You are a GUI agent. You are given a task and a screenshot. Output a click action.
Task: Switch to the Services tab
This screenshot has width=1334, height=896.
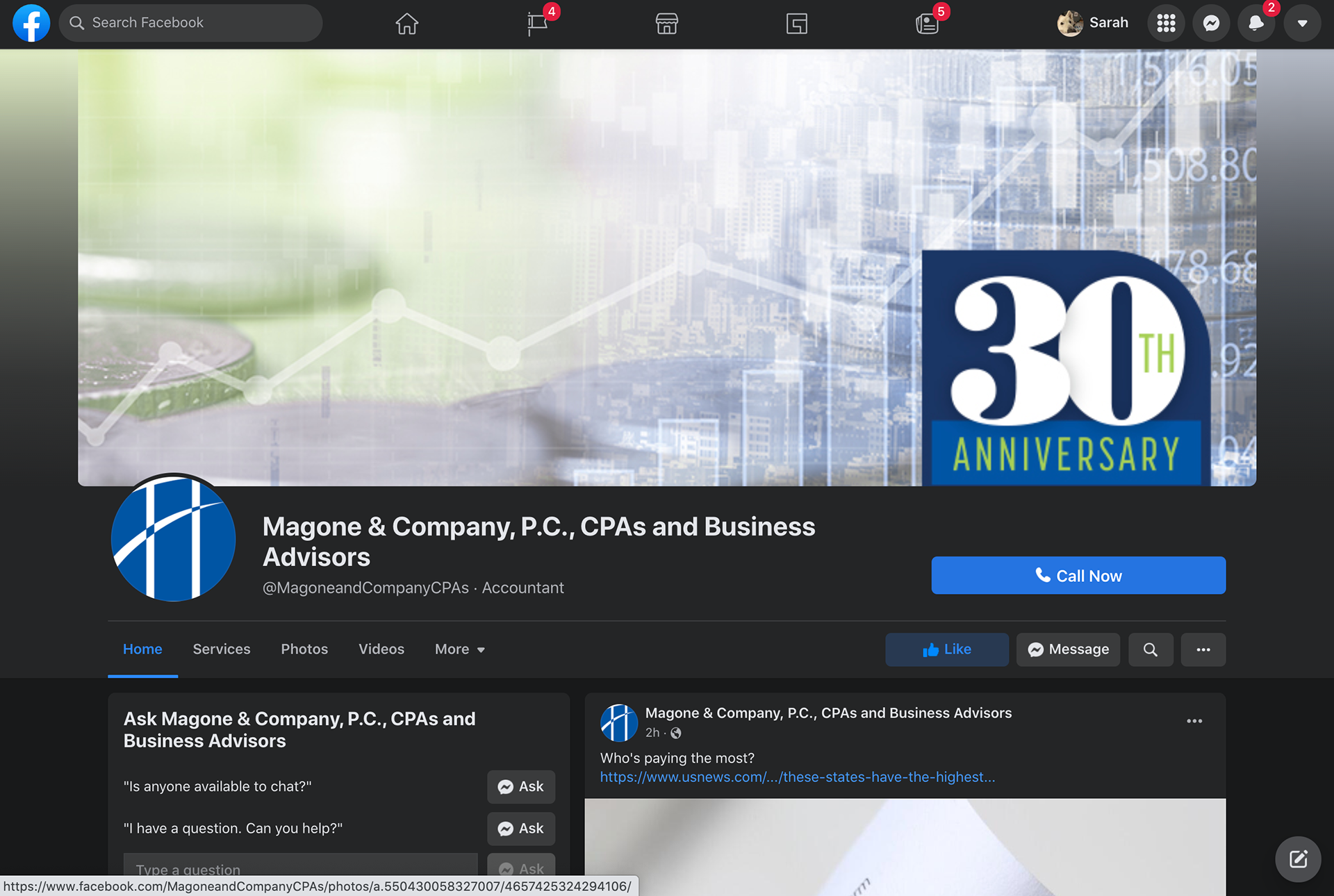221,649
